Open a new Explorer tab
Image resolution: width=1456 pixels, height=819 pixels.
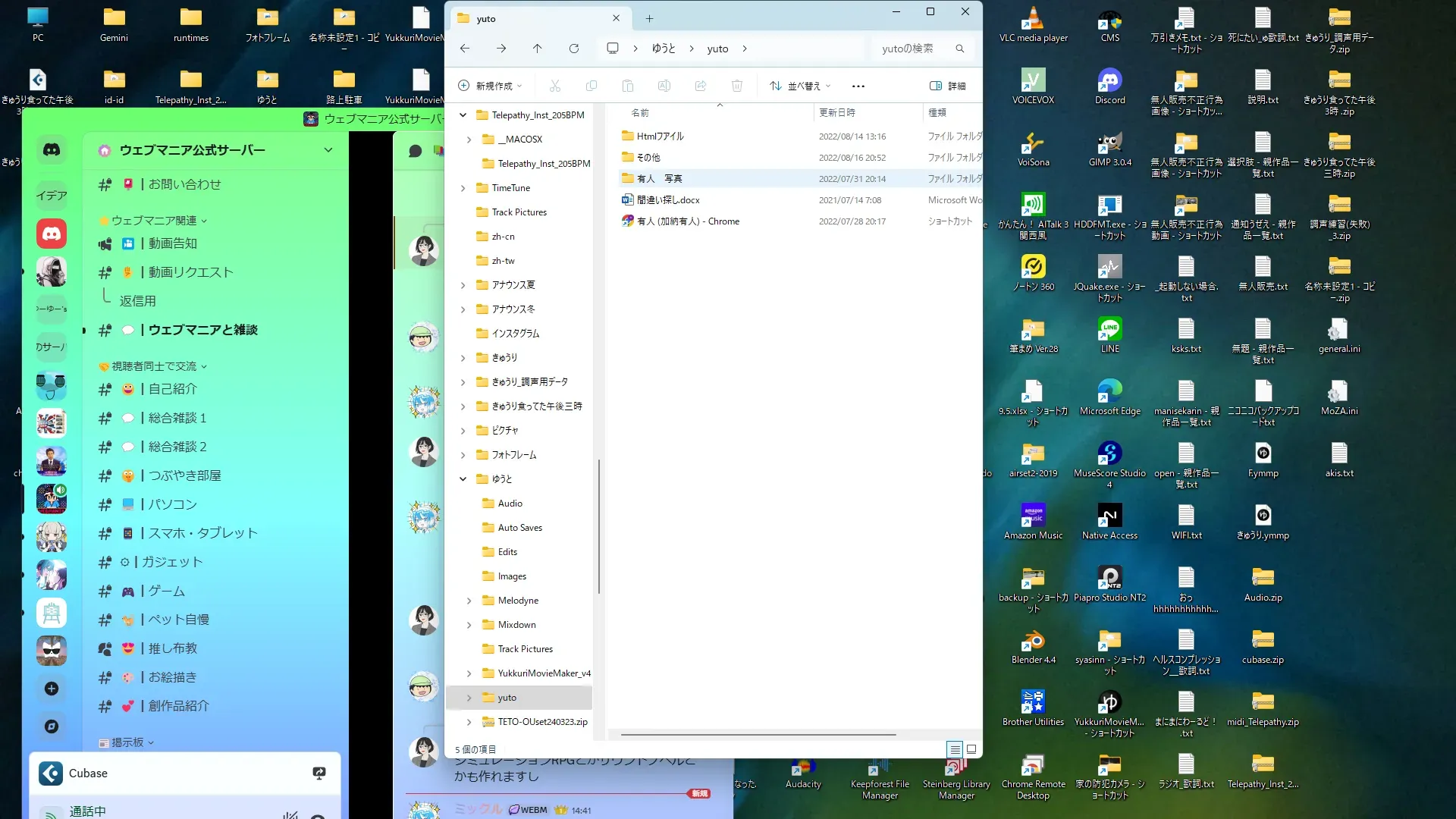pos(649,19)
